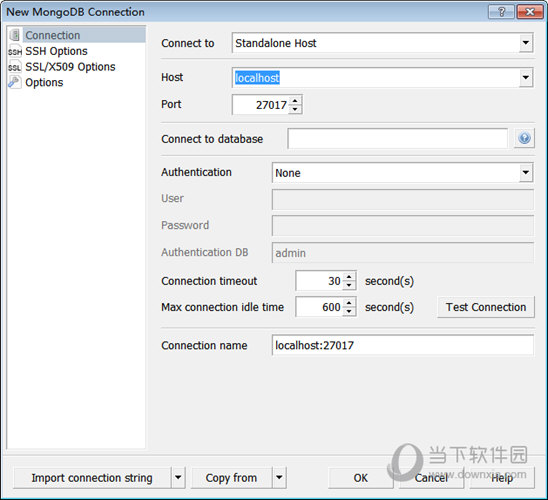The image size is (548, 500).
Task: Click the Cancel button
Action: point(431,477)
